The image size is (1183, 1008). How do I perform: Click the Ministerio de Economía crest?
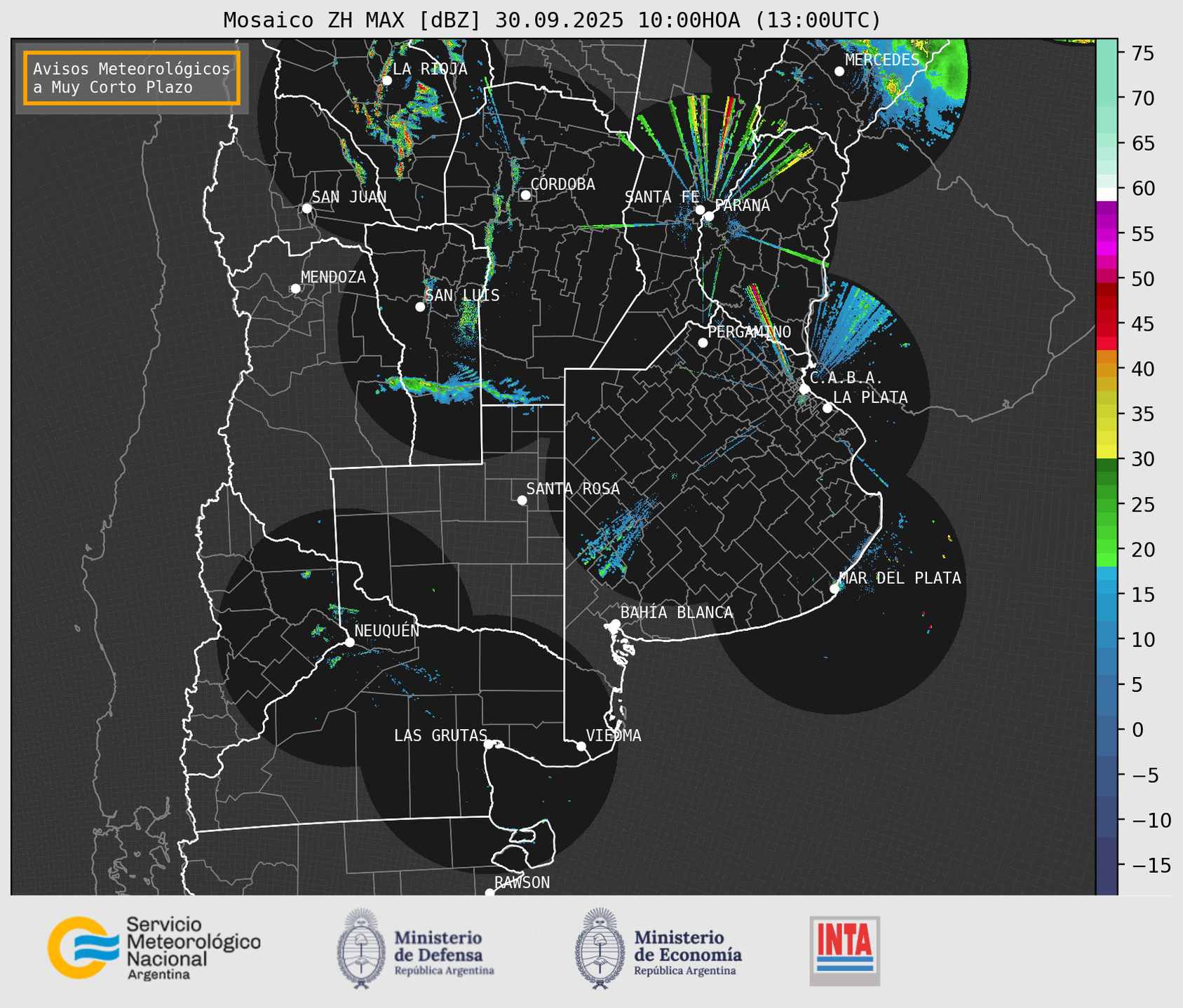tap(600, 948)
